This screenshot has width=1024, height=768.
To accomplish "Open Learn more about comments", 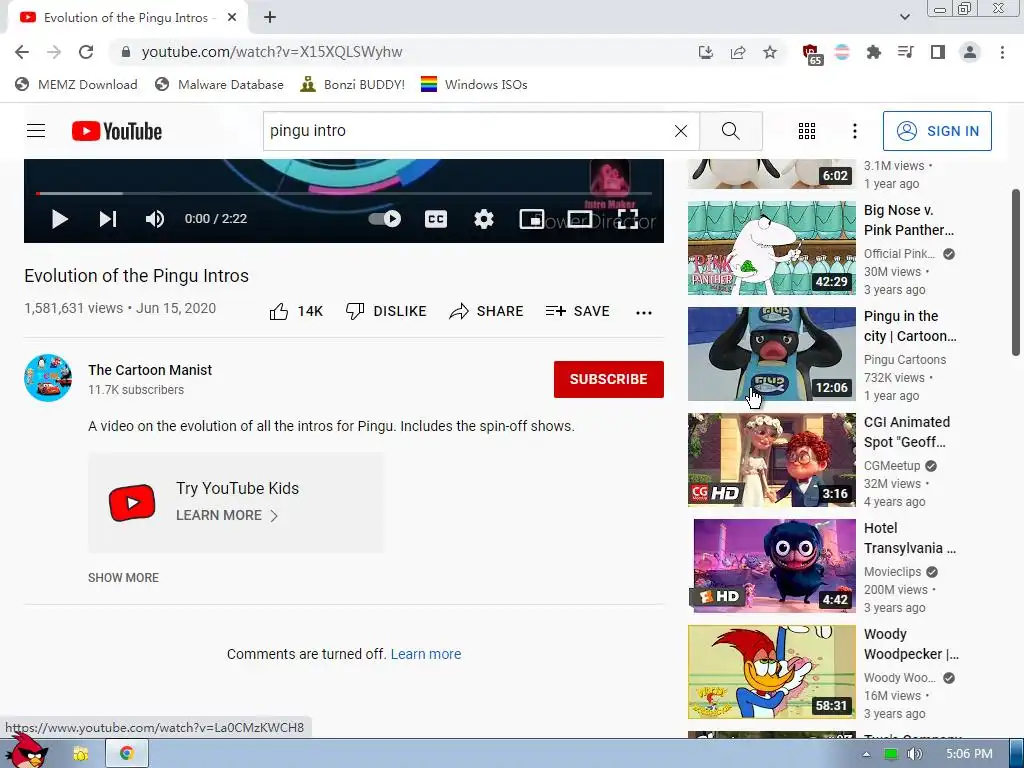I will (426, 654).
